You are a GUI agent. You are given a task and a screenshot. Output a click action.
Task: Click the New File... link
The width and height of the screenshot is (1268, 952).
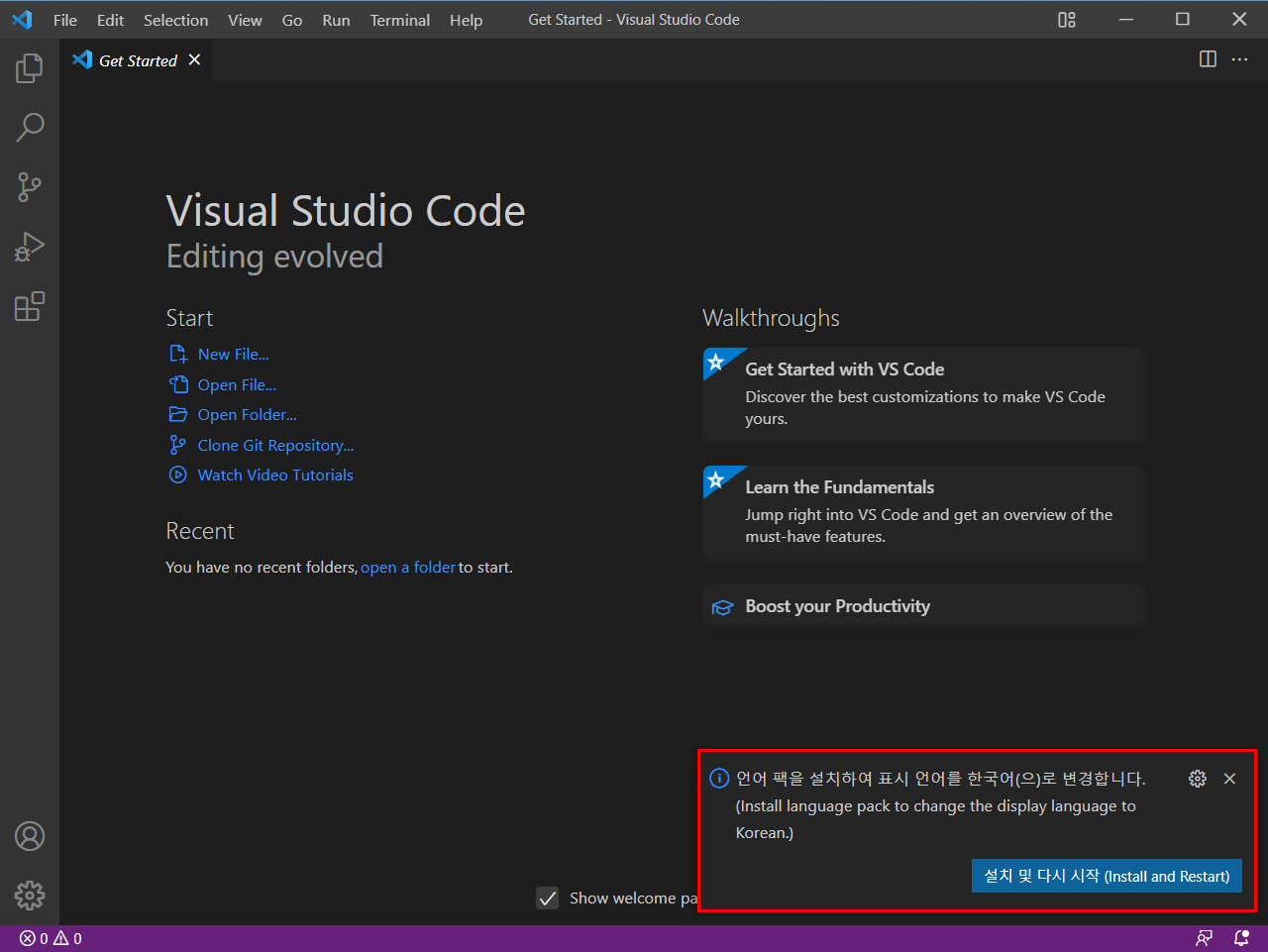[x=233, y=355]
